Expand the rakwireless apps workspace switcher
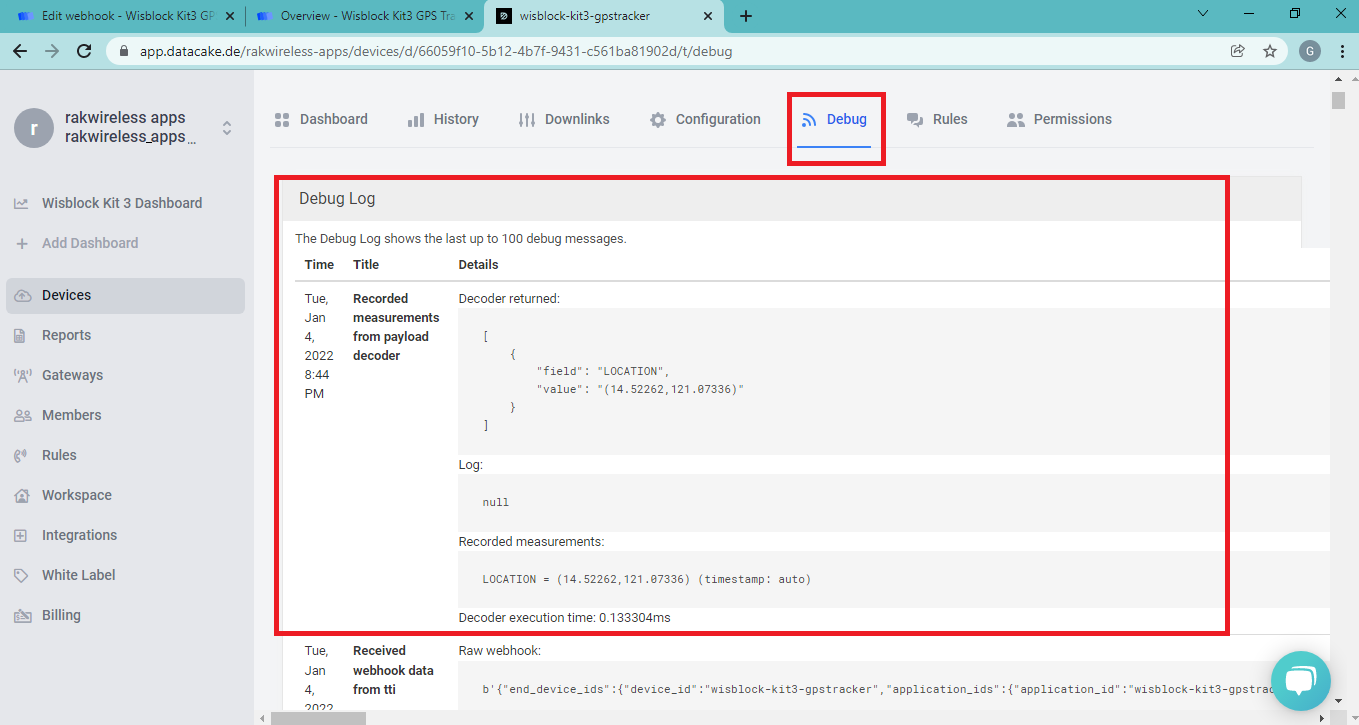This screenshot has width=1359, height=725. [227, 128]
